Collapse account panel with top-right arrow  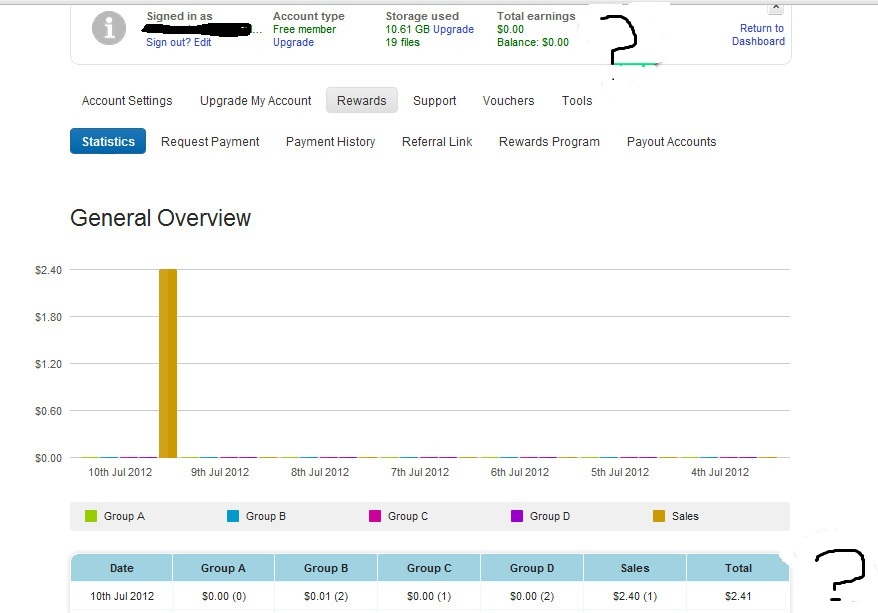pyautogui.click(x=776, y=7)
